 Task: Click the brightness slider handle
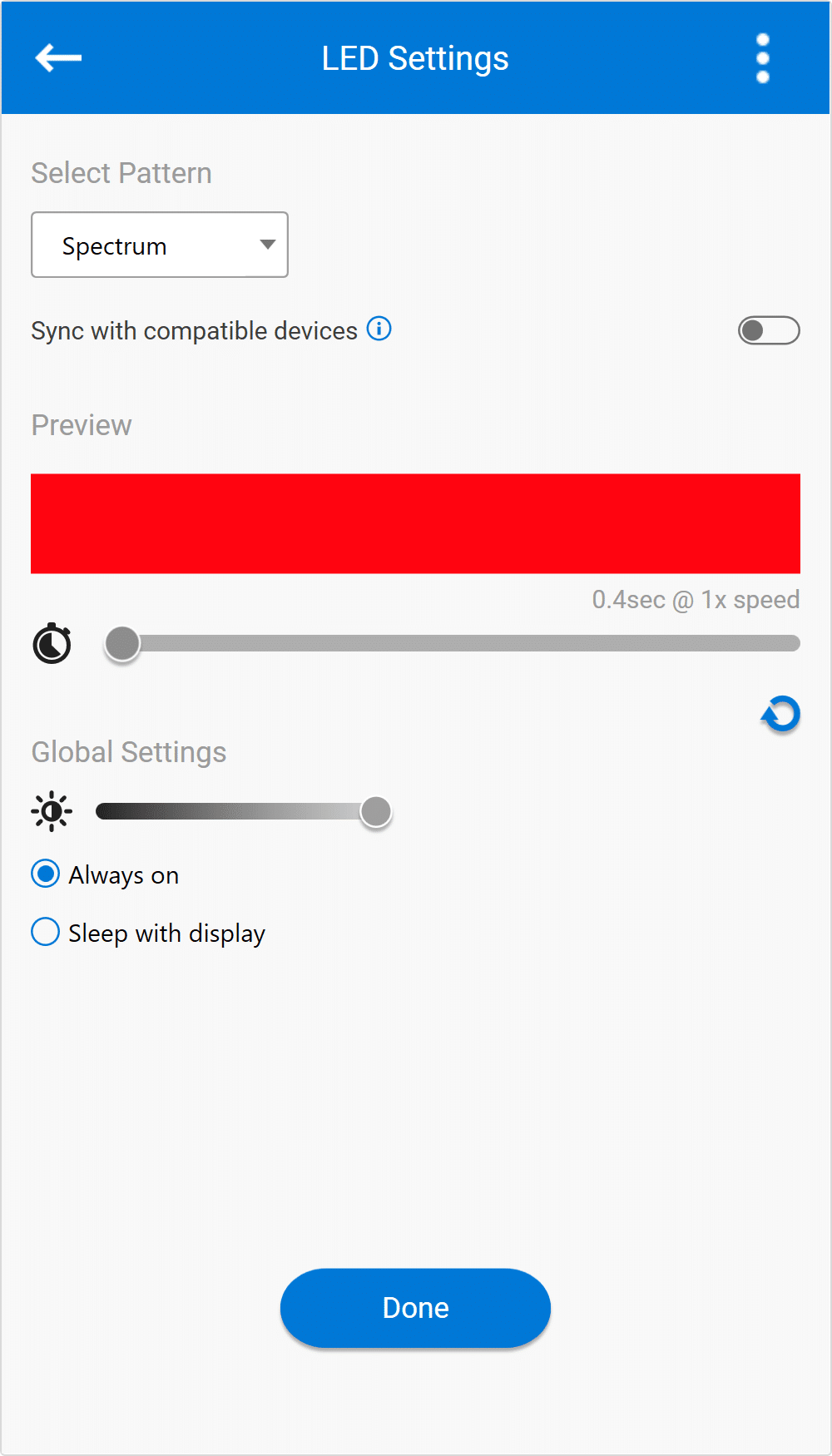[x=376, y=812]
